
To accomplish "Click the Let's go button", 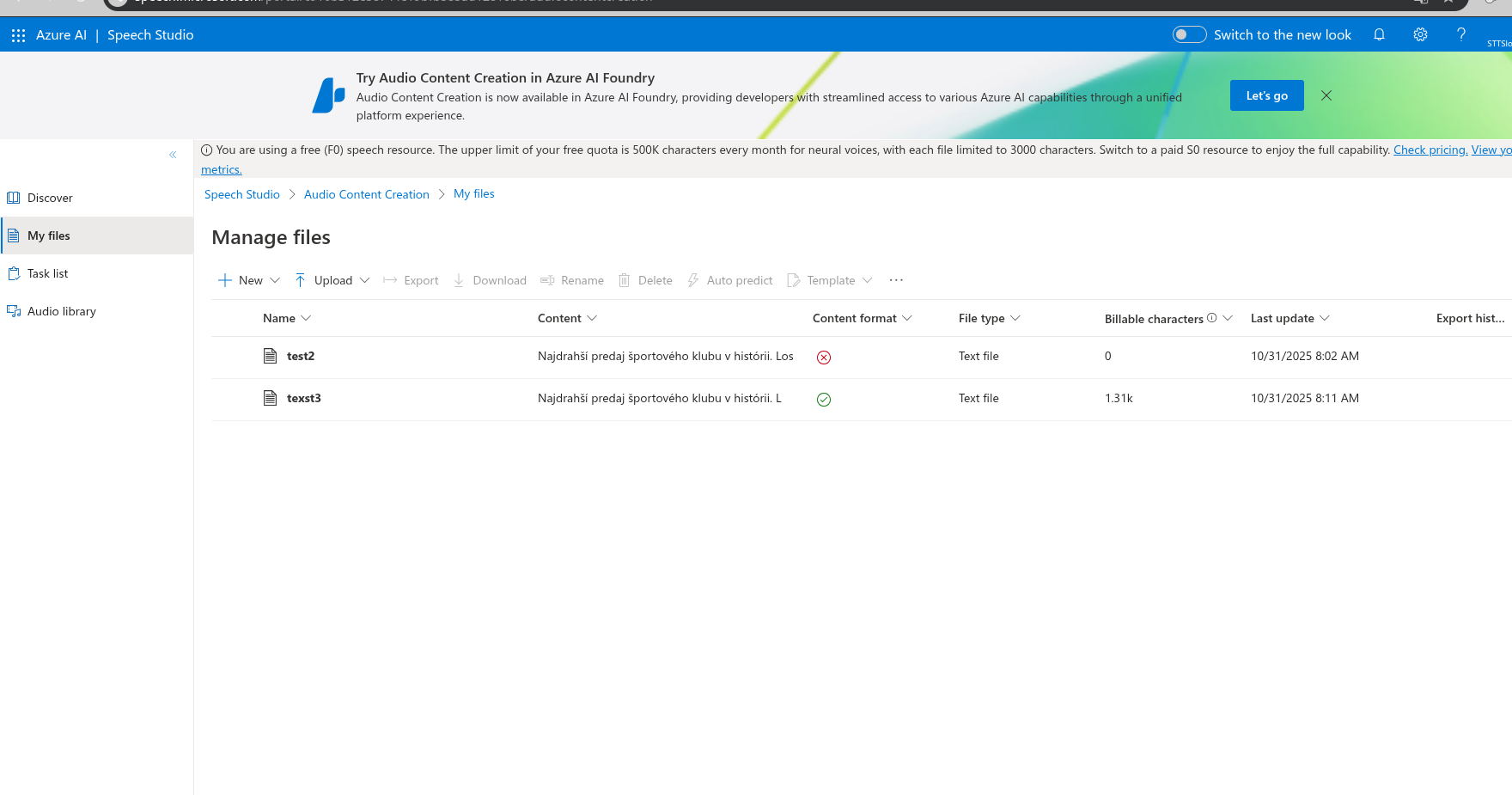I will [1266, 95].
